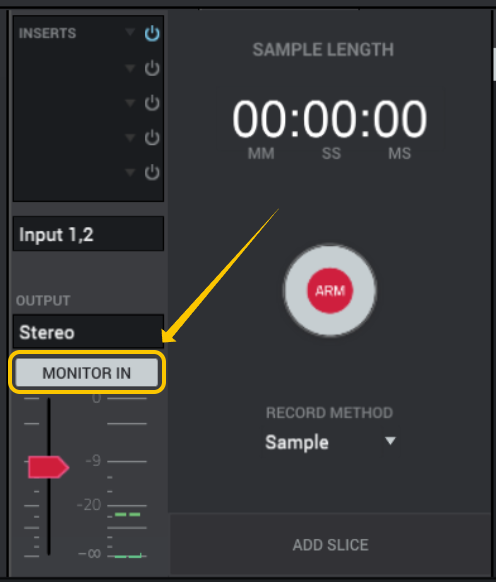Click the ADD SLICE button
496x582 pixels.
point(330,545)
